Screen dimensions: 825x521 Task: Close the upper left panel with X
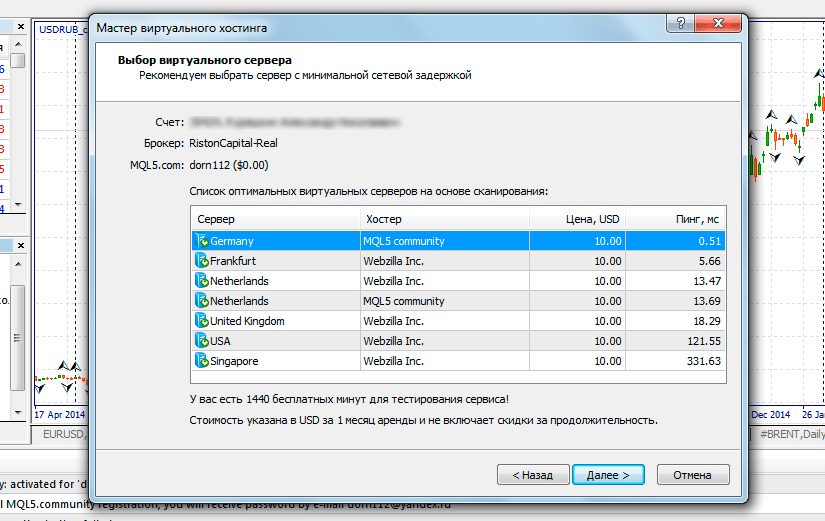(21, 26)
